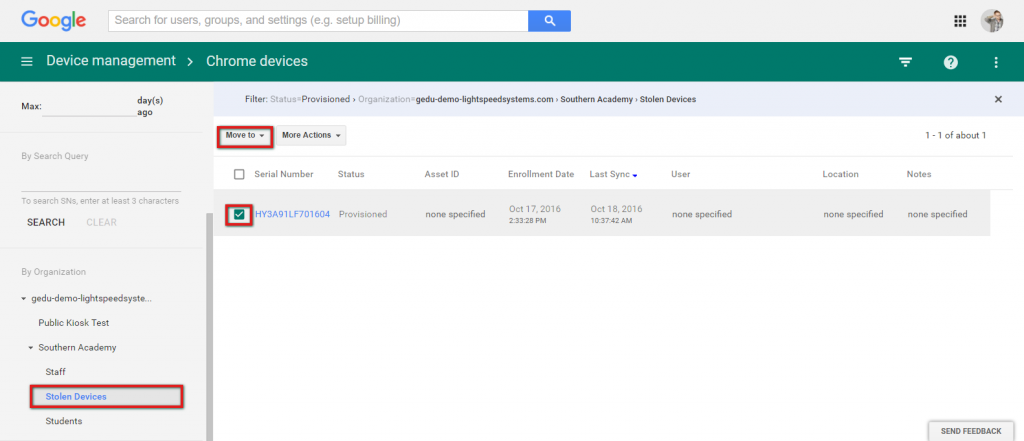Viewport: 1024px width, 441px height.
Task: Select Public Kiosk Test organization
Action: (73, 323)
